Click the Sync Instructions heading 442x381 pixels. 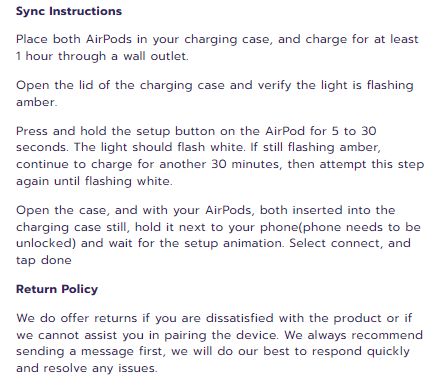pyautogui.click(x=69, y=11)
